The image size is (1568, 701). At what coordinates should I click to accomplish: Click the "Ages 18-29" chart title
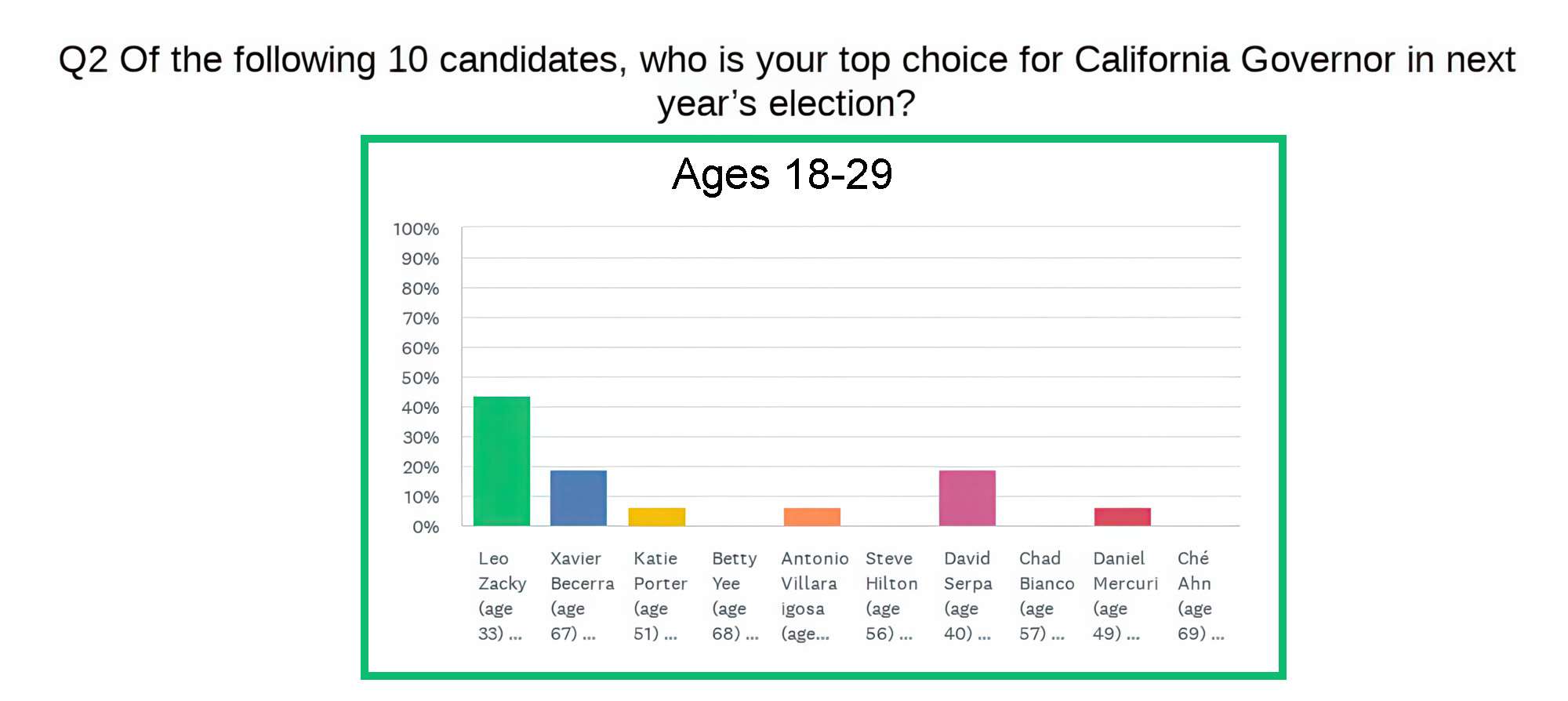(782, 174)
